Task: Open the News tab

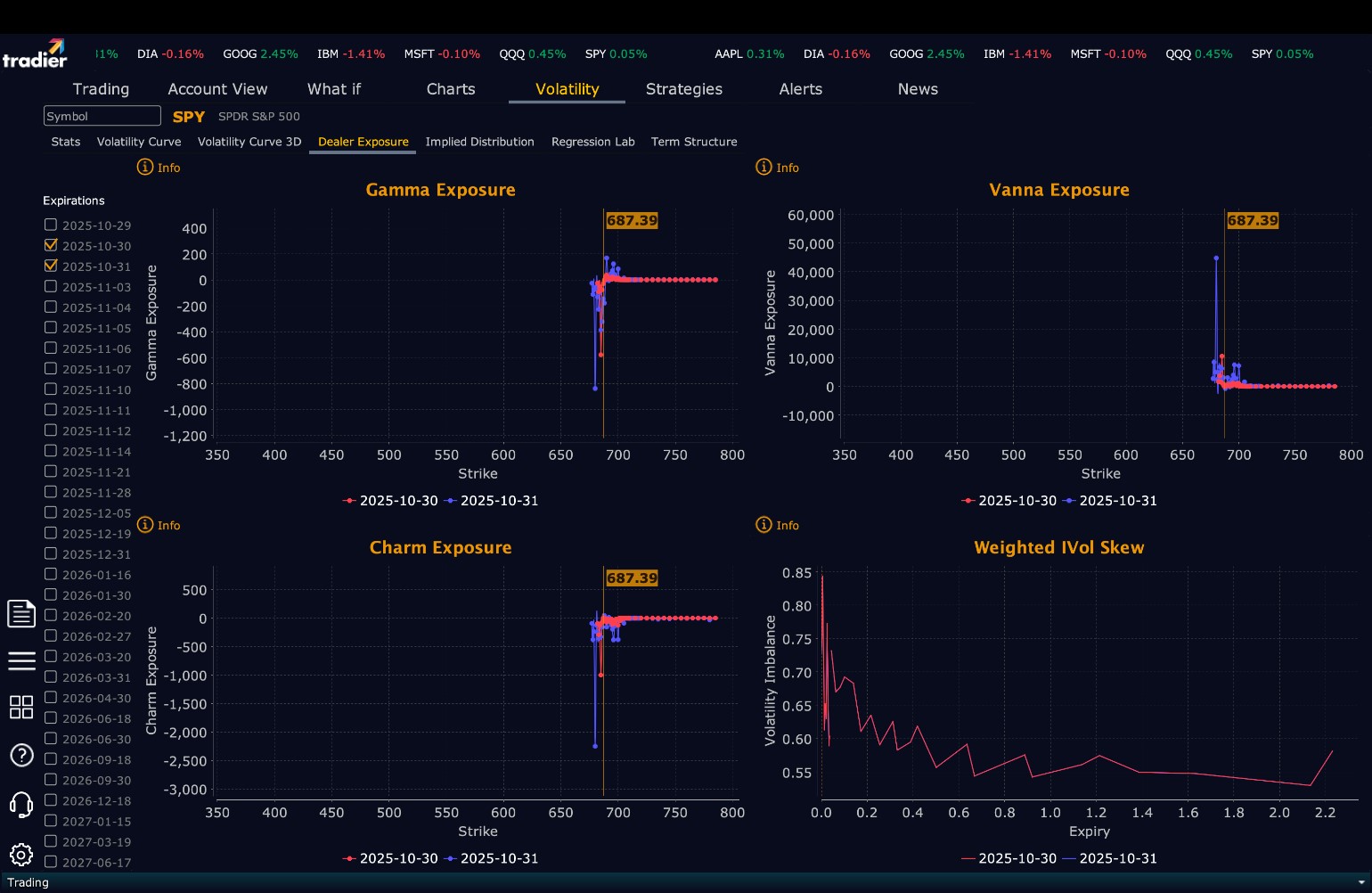Action: tap(918, 89)
